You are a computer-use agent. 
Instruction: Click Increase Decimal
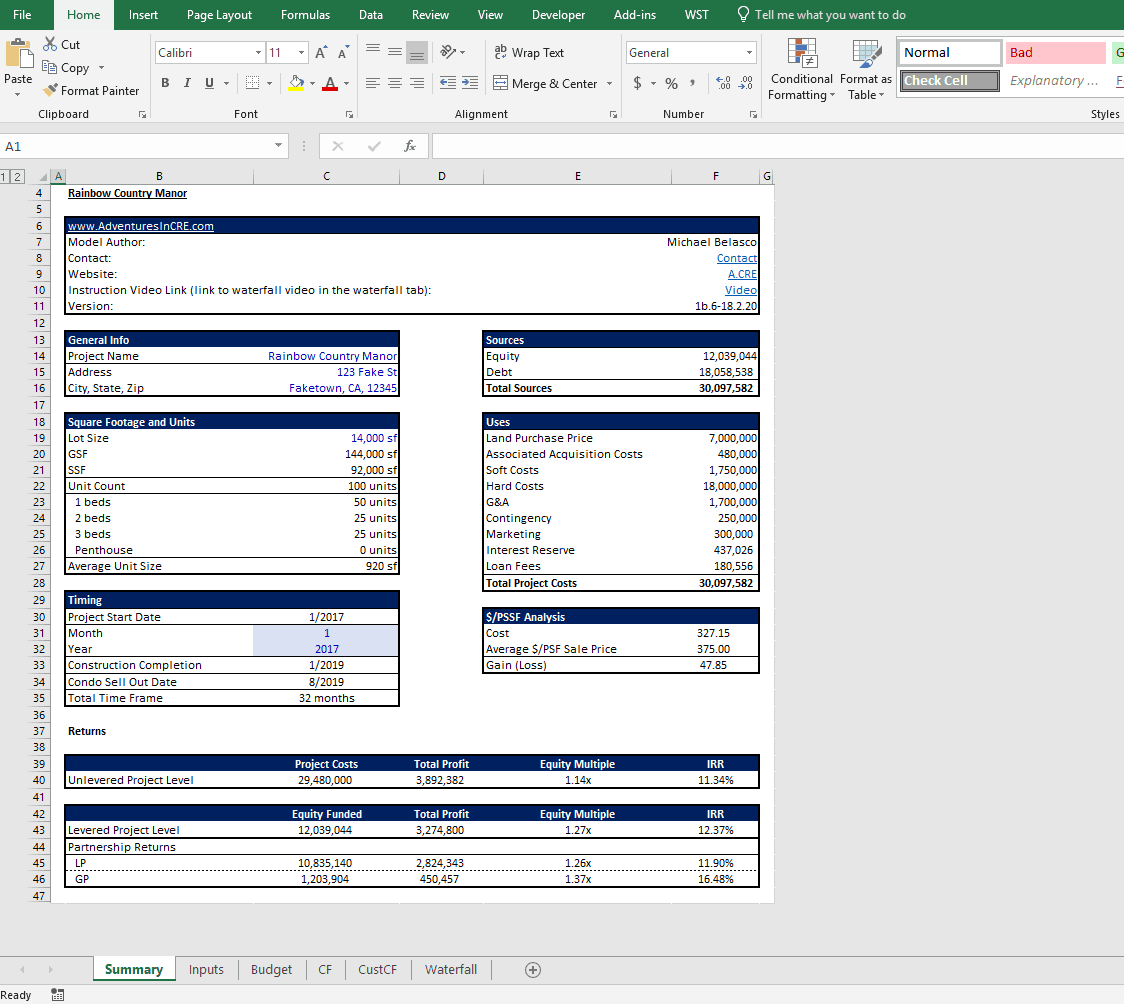(722, 84)
